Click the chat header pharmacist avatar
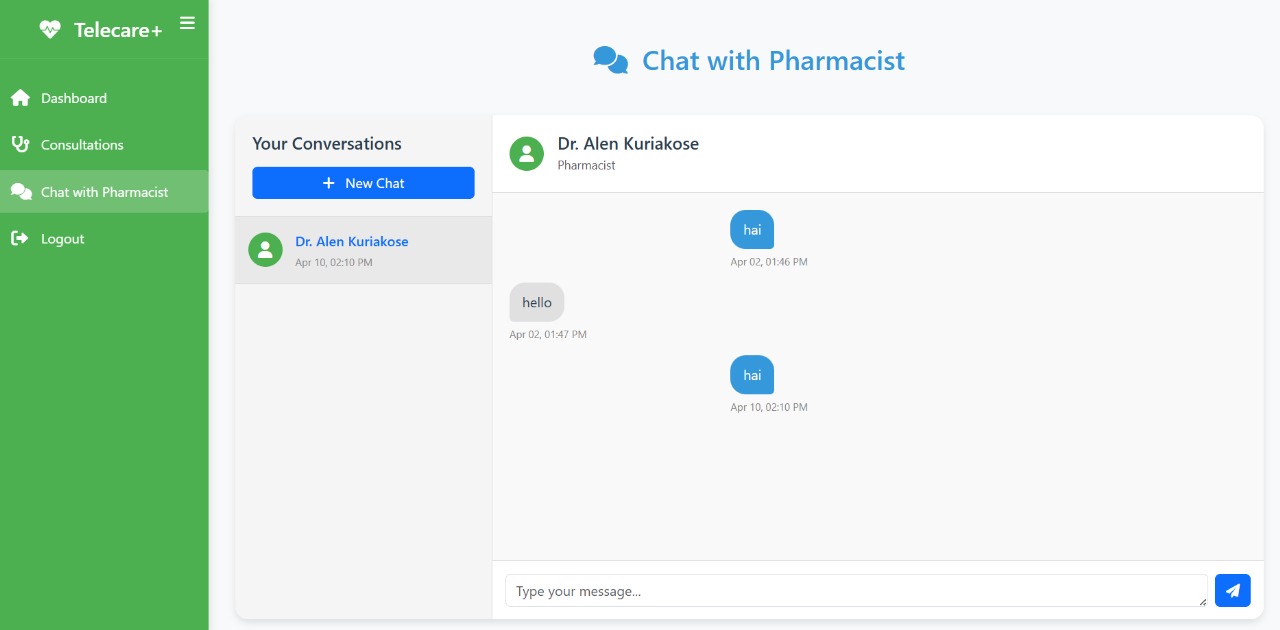The image size is (1280, 630). click(x=526, y=153)
